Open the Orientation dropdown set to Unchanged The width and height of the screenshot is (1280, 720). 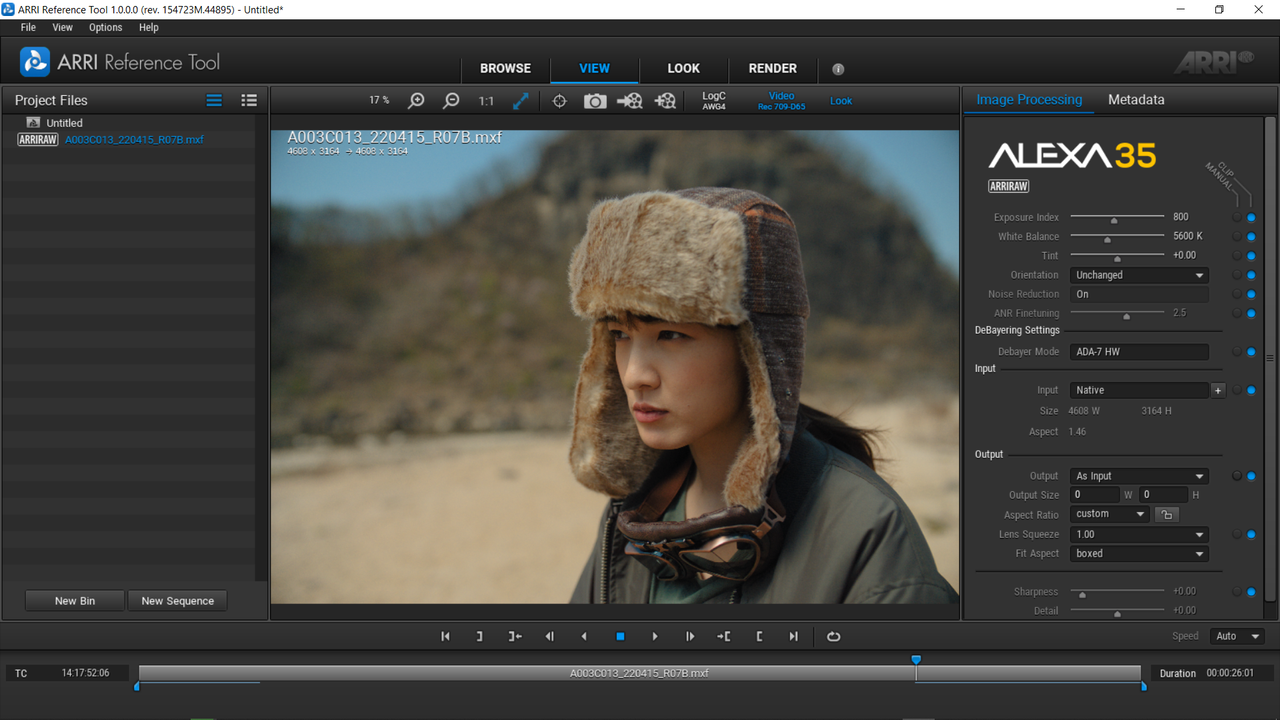point(1139,275)
